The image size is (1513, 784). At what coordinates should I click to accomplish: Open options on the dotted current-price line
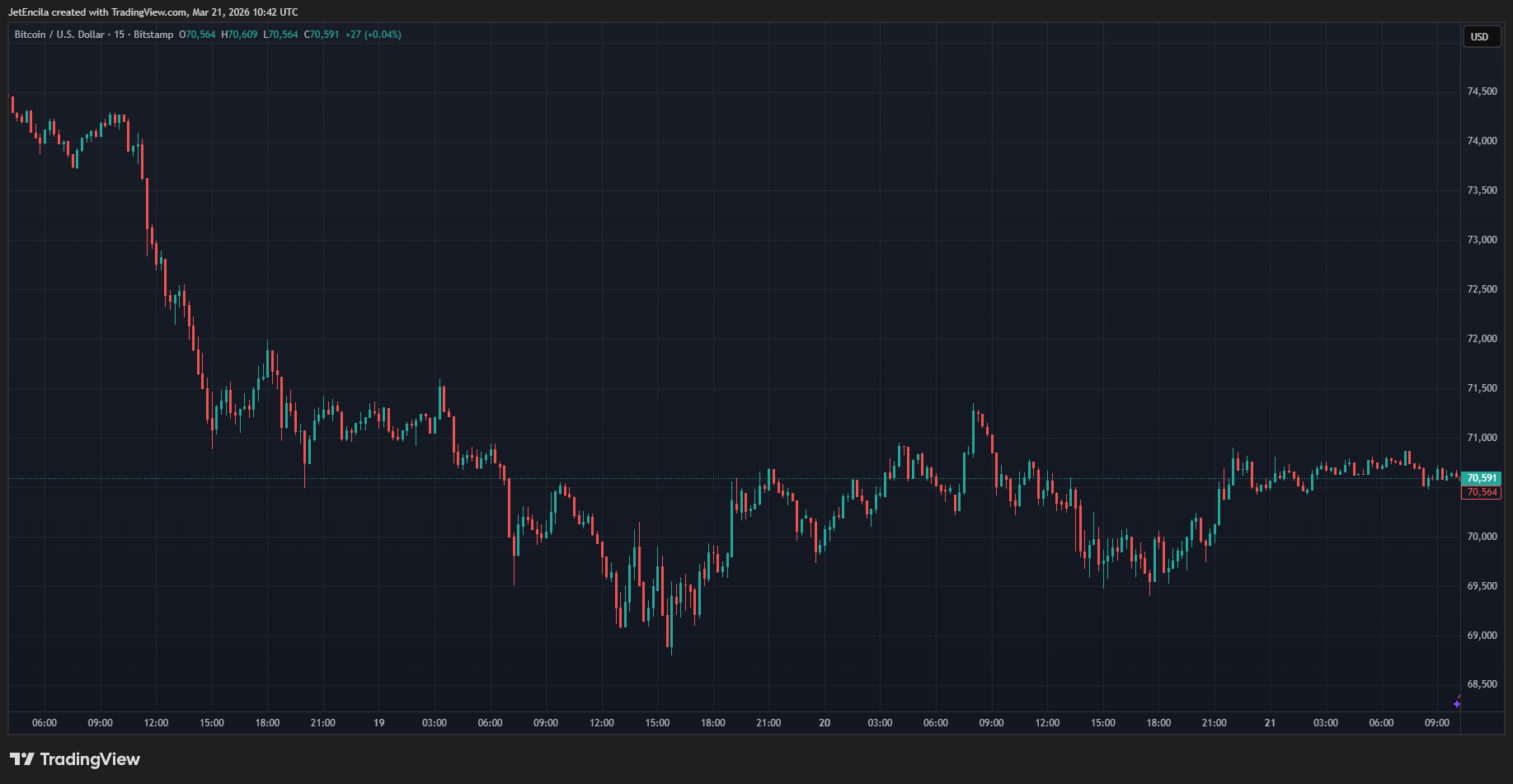point(742,477)
